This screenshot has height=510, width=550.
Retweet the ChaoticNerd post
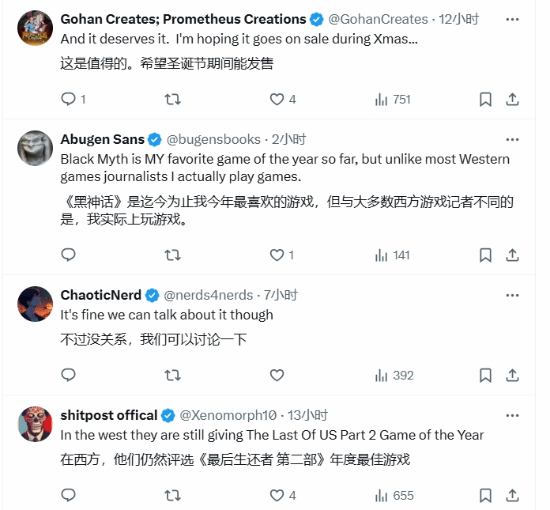[x=173, y=375]
